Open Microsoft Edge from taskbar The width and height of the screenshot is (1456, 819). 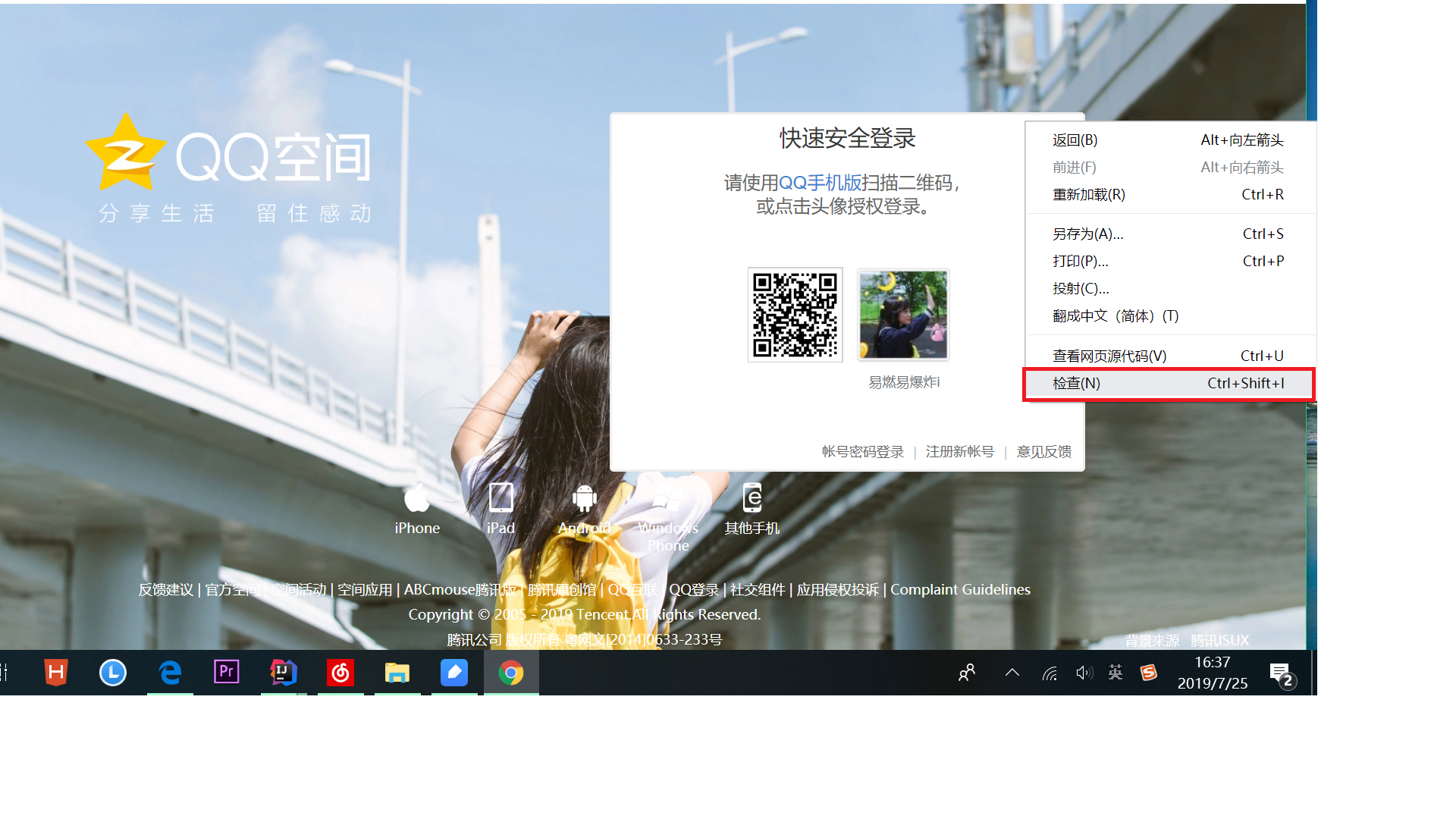click(x=170, y=673)
